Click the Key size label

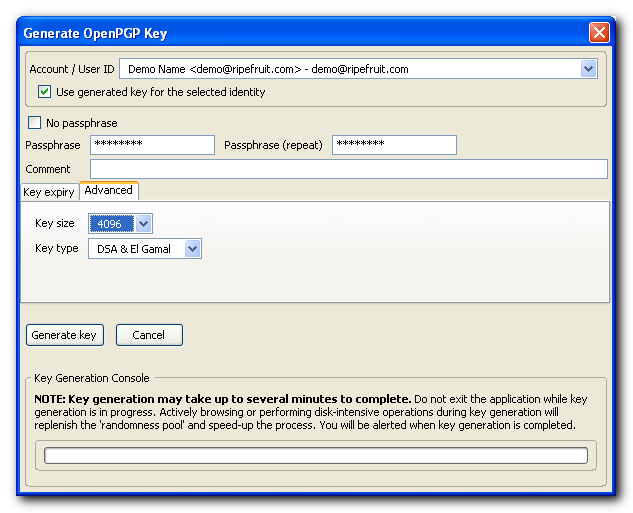click(x=55, y=223)
